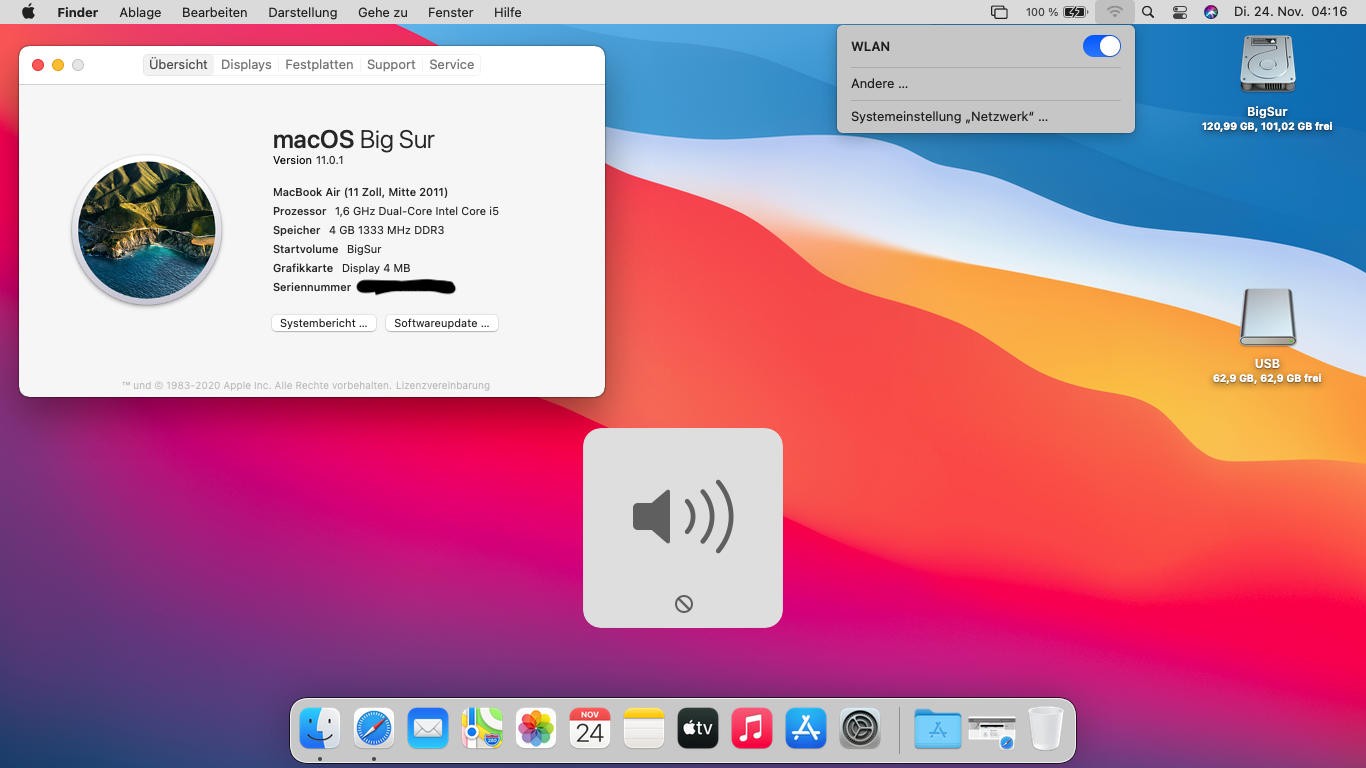This screenshot has height=768, width=1366.
Task: Open Control Center from the menu bar
Action: click(x=1180, y=12)
